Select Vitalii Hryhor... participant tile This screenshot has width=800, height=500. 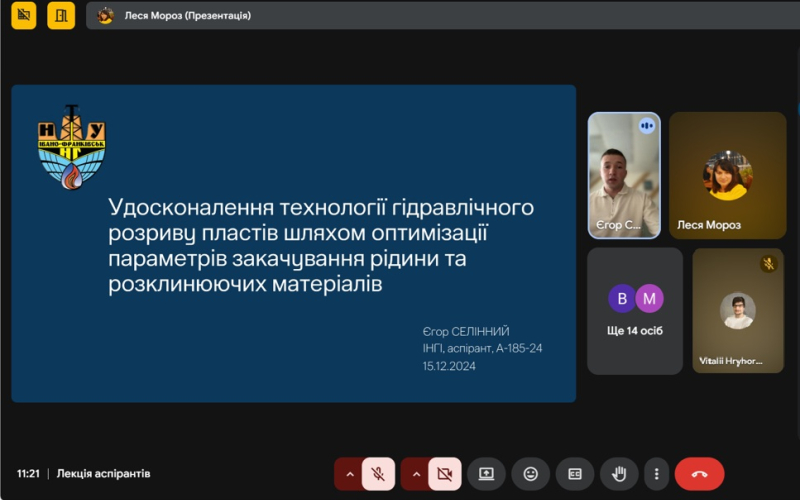[x=738, y=311]
